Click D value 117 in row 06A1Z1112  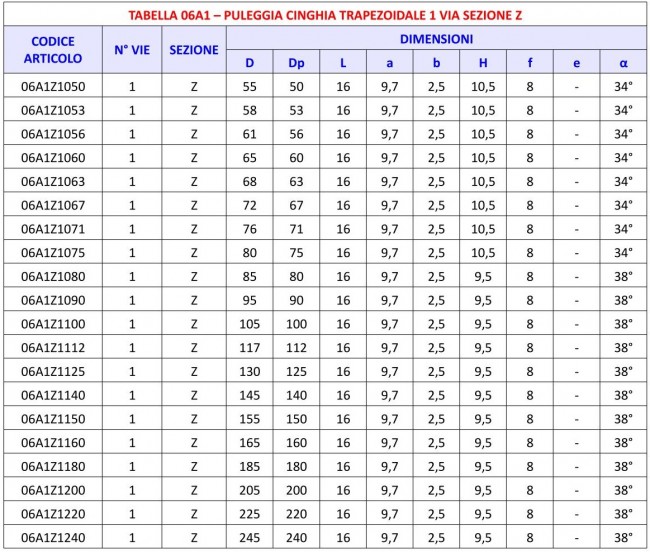(x=250, y=348)
